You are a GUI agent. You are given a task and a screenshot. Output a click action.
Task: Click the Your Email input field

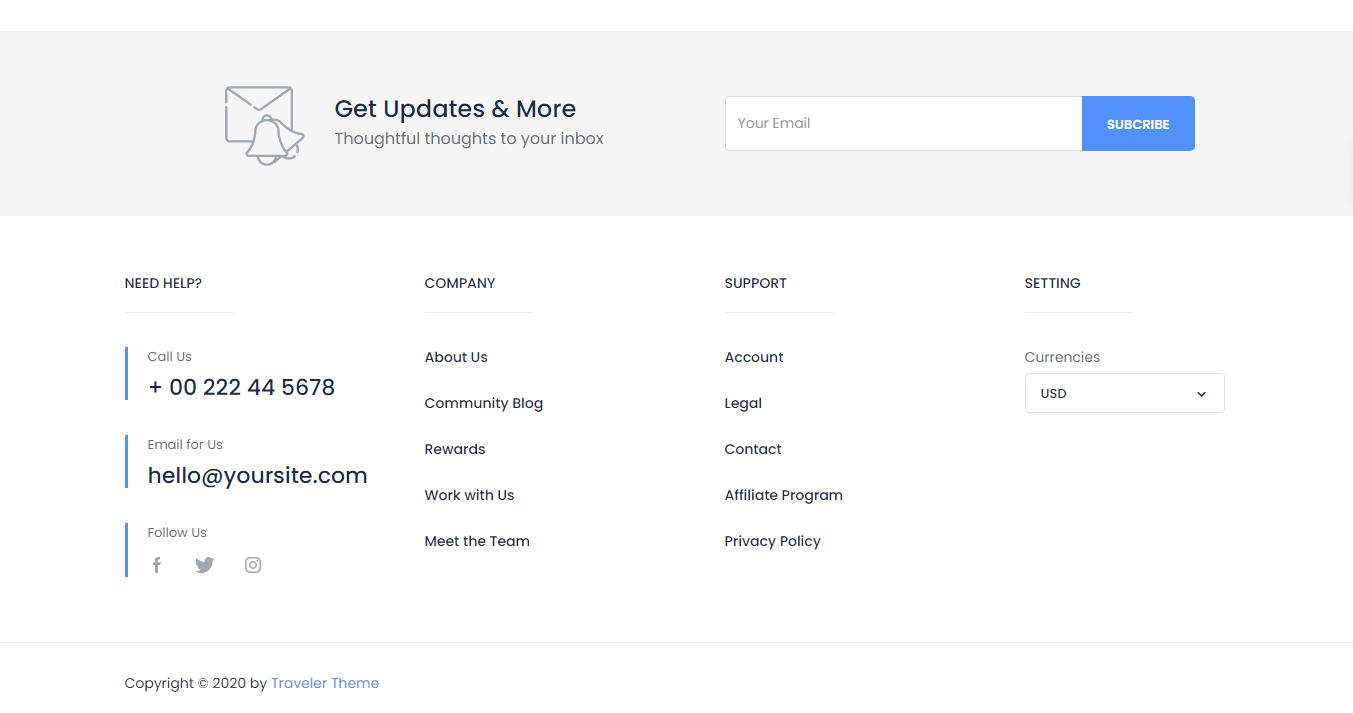pos(900,123)
